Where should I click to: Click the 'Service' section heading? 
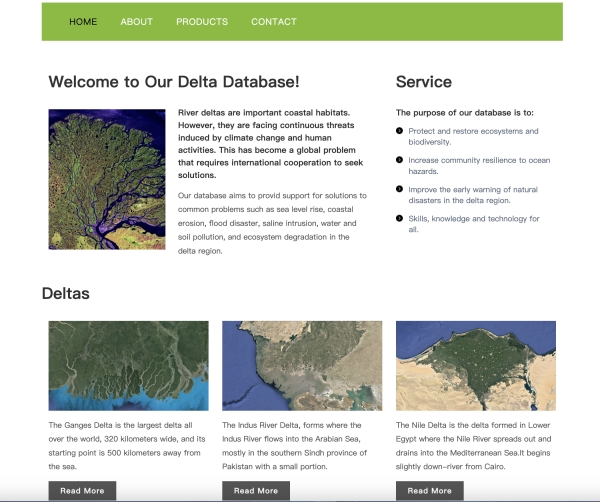coord(424,82)
